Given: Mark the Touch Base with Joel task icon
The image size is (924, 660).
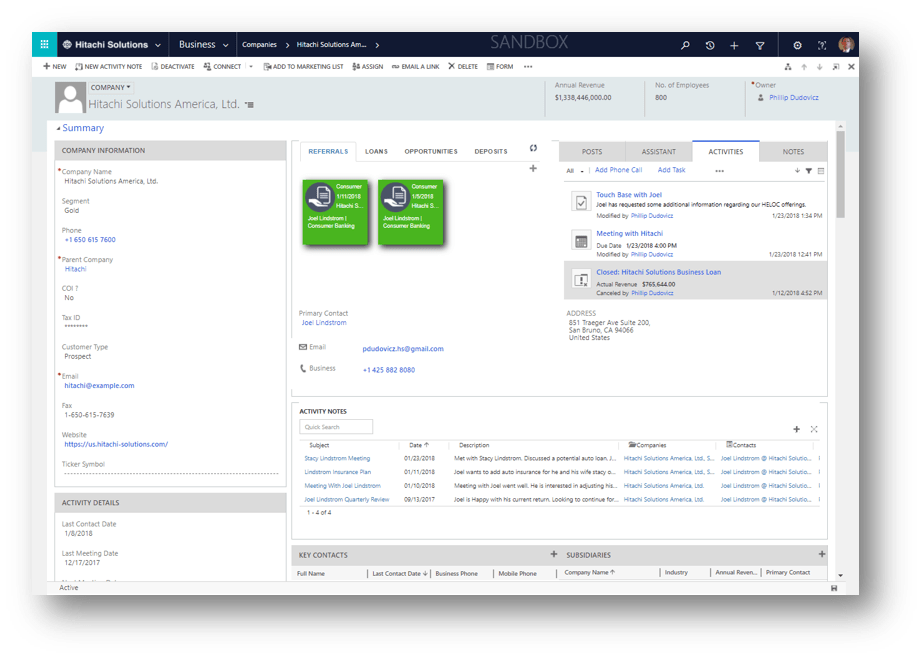Looking at the screenshot, I should pyautogui.click(x=581, y=202).
